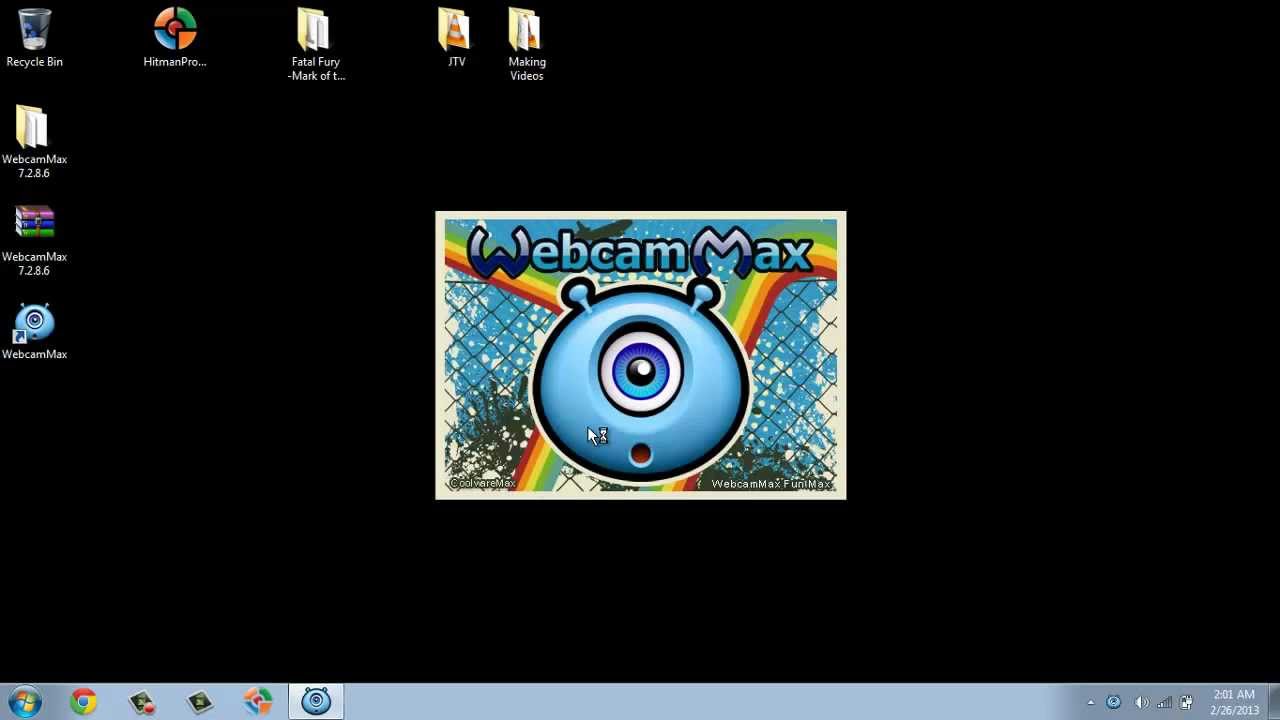
Task: Click the green camera-app taskbar icon next to HitmanPro
Action: [200, 702]
